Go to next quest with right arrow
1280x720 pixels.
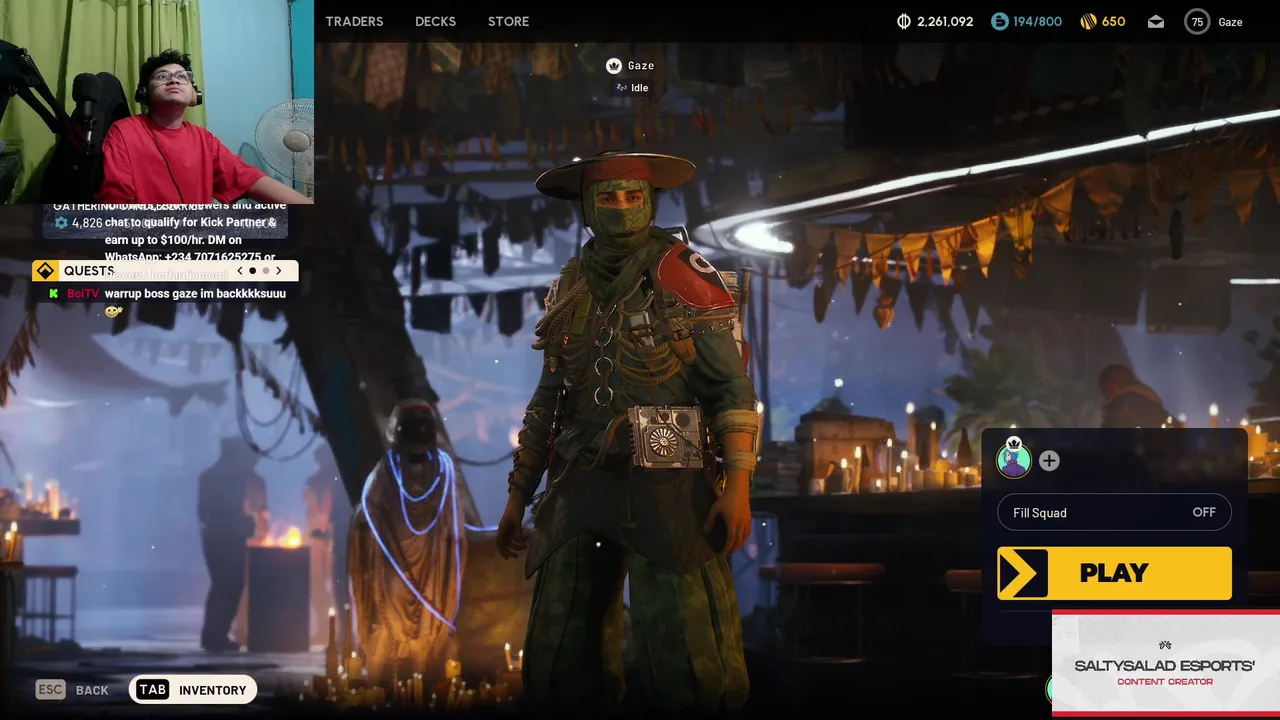coord(279,271)
